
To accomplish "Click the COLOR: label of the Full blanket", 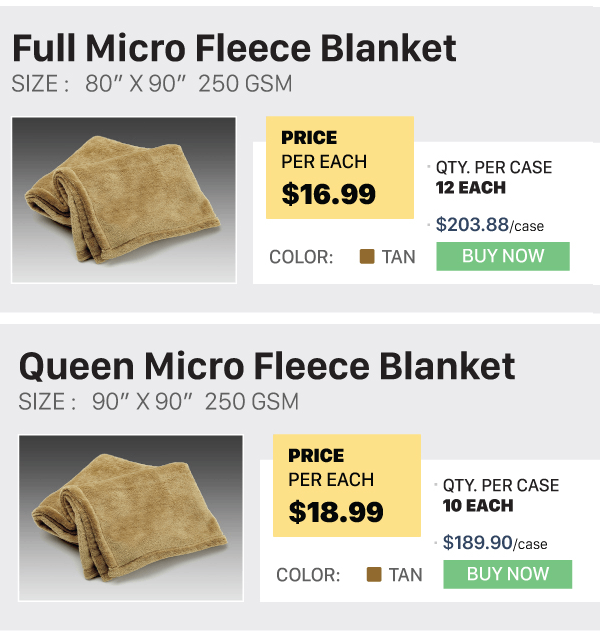I will click(x=301, y=257).
